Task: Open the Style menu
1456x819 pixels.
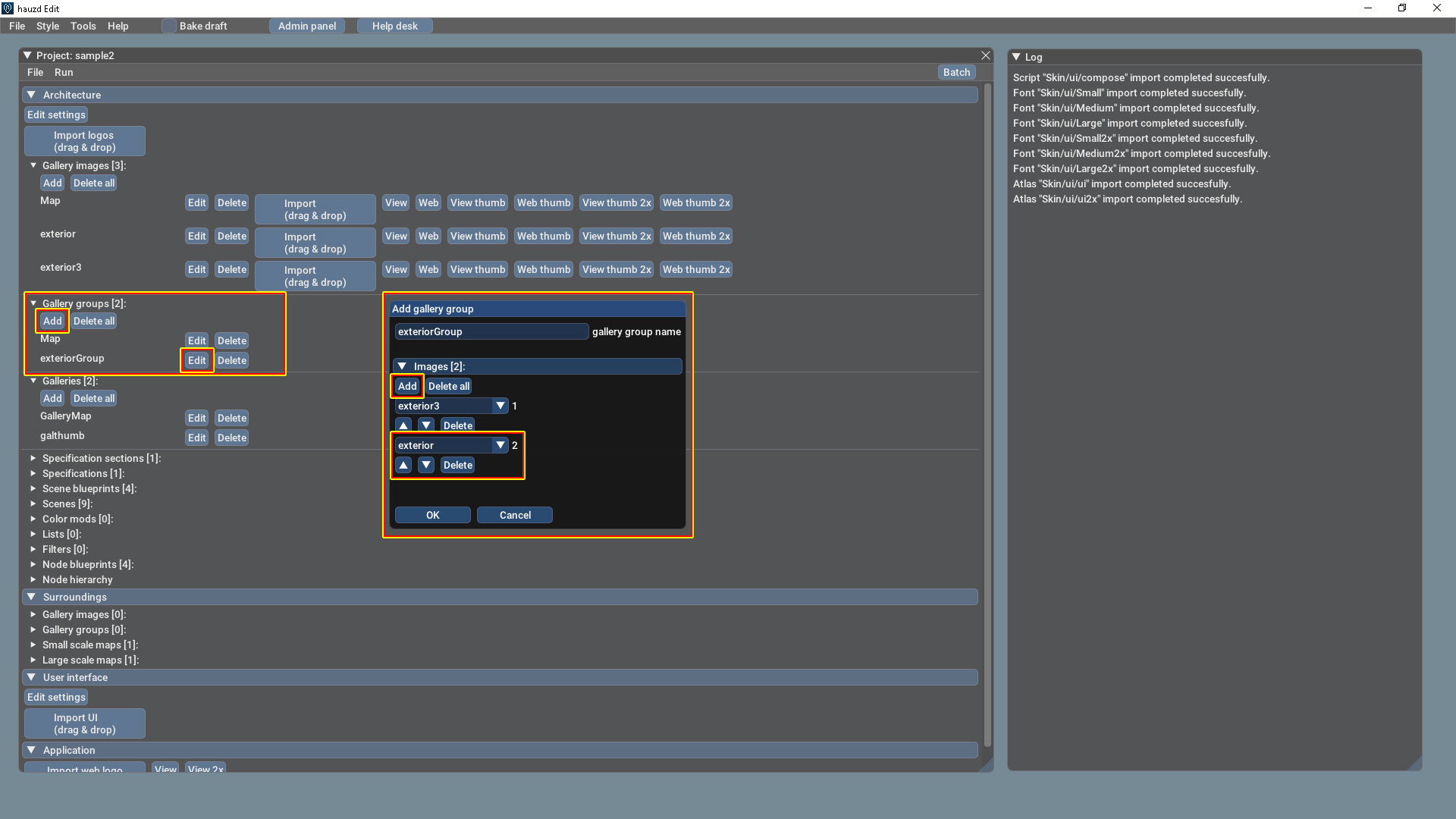Action: [x=47, y=26]
